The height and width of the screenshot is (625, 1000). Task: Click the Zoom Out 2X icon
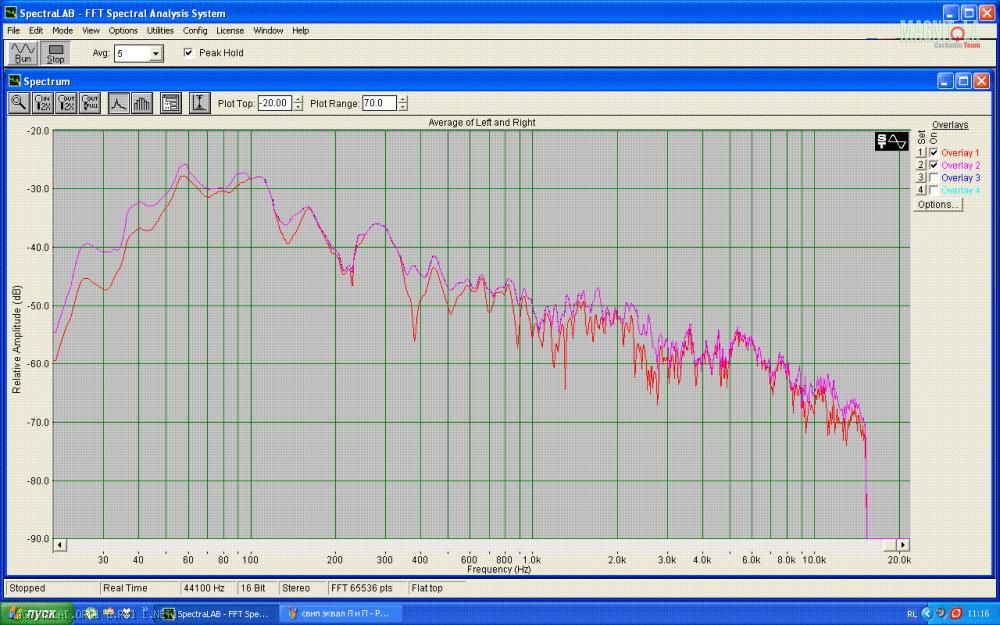pyautogui.click(x=67, y=102)
